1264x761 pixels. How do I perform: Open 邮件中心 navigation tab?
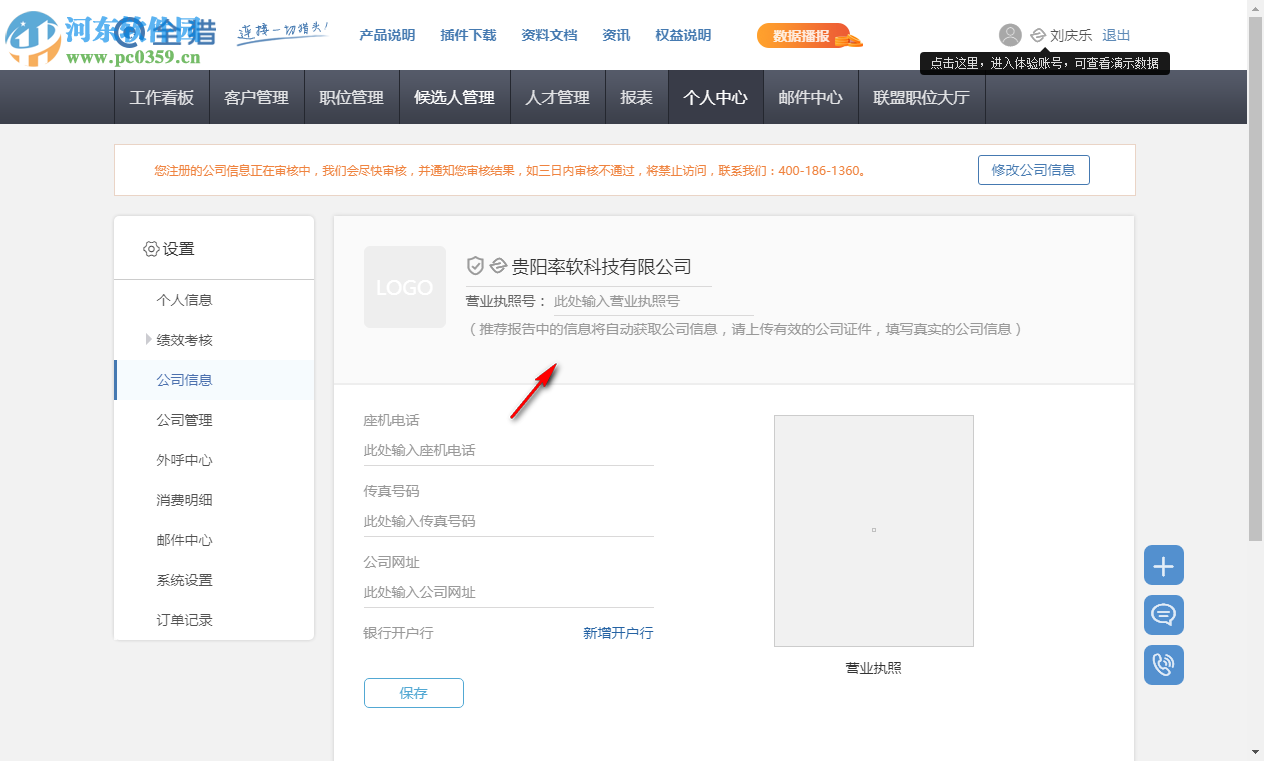pyautogui.click(x=811, y=97)
